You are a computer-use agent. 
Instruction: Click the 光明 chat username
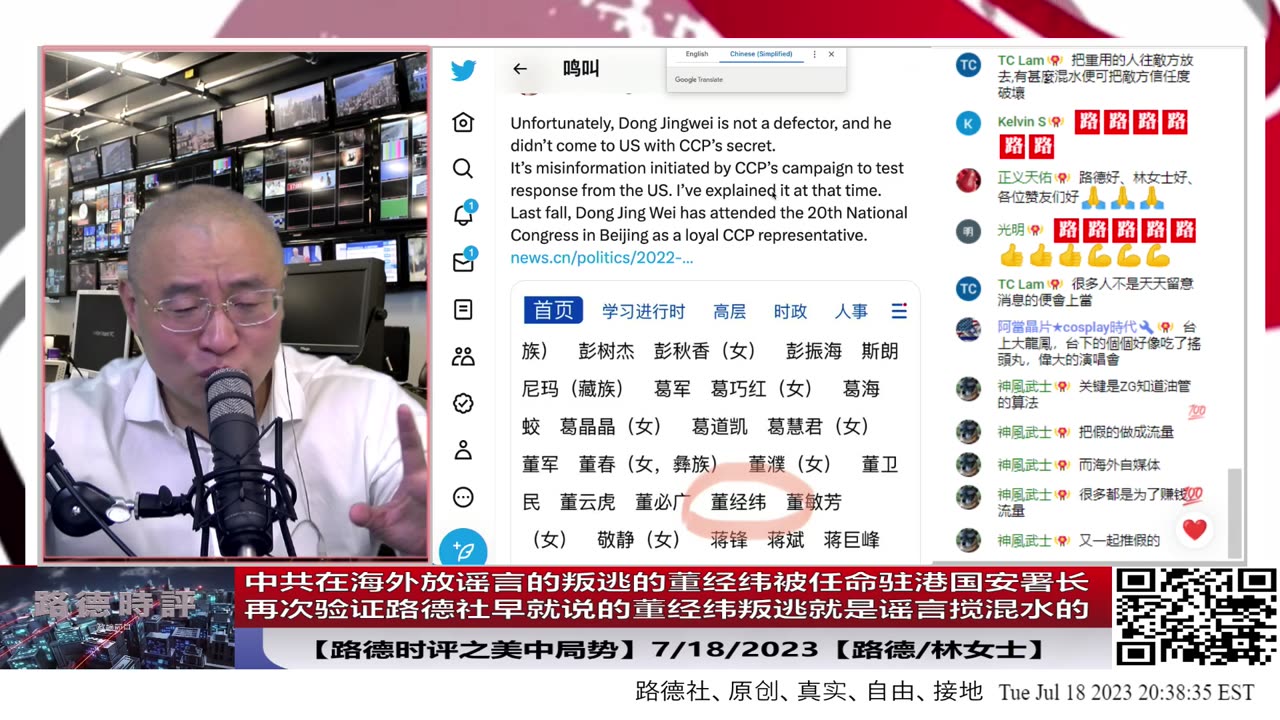[x=1011, y=230]
